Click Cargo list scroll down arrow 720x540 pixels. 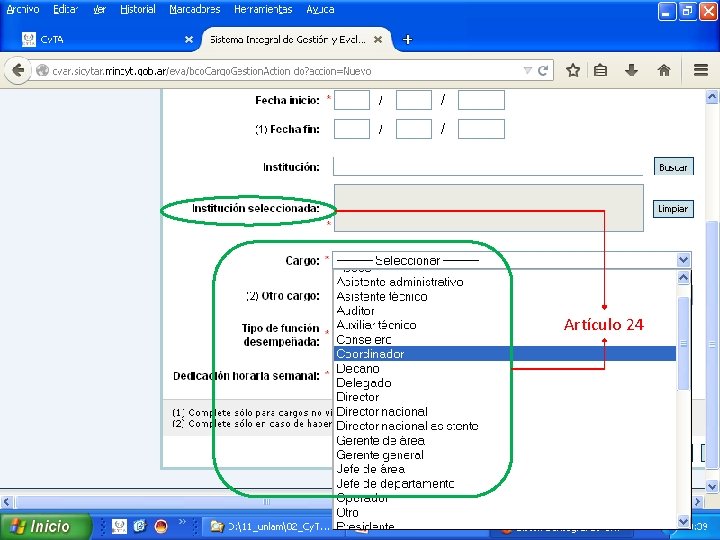pyautogui.click(x=683, y=522)
